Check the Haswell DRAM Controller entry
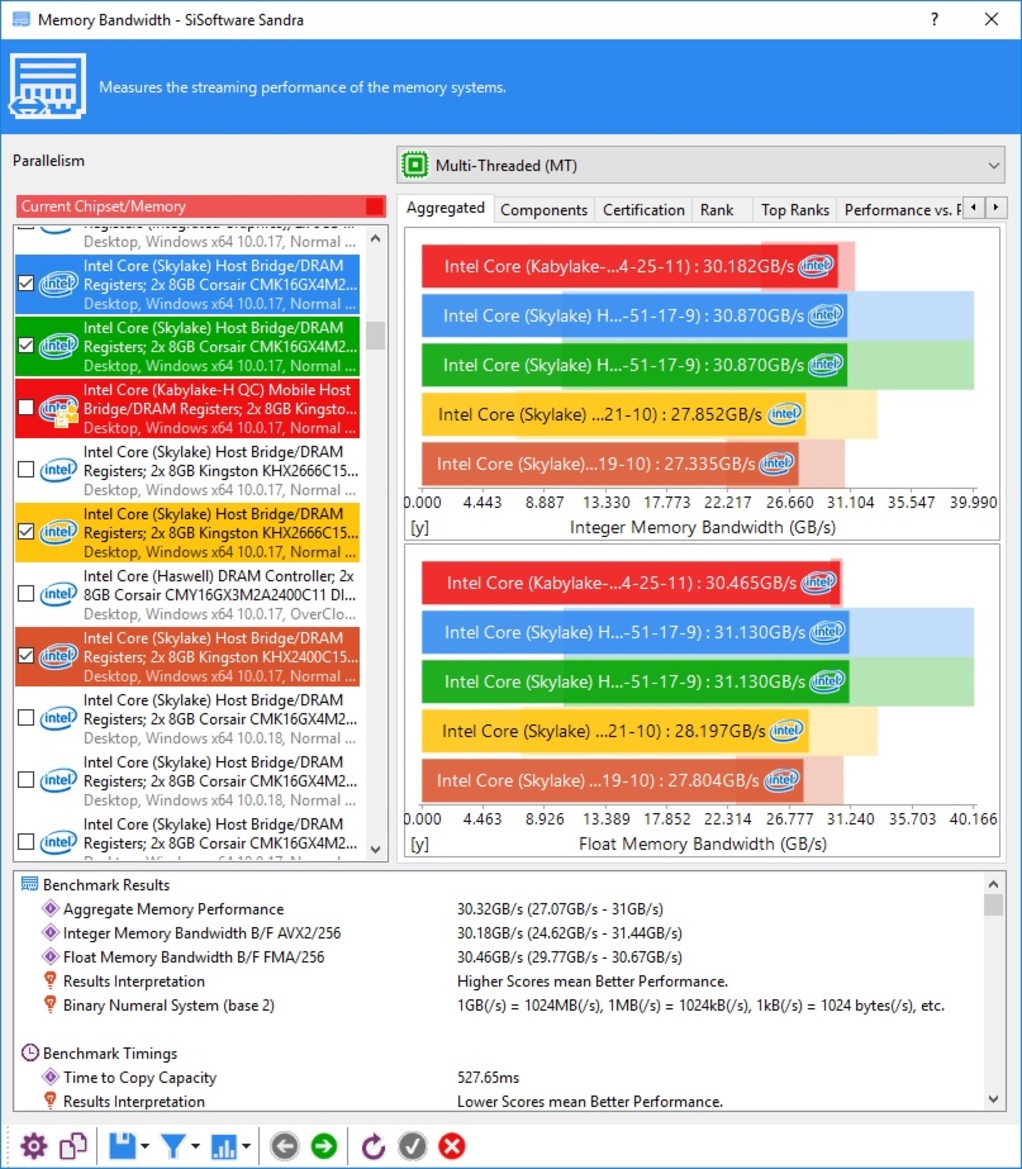 [26, 593]
